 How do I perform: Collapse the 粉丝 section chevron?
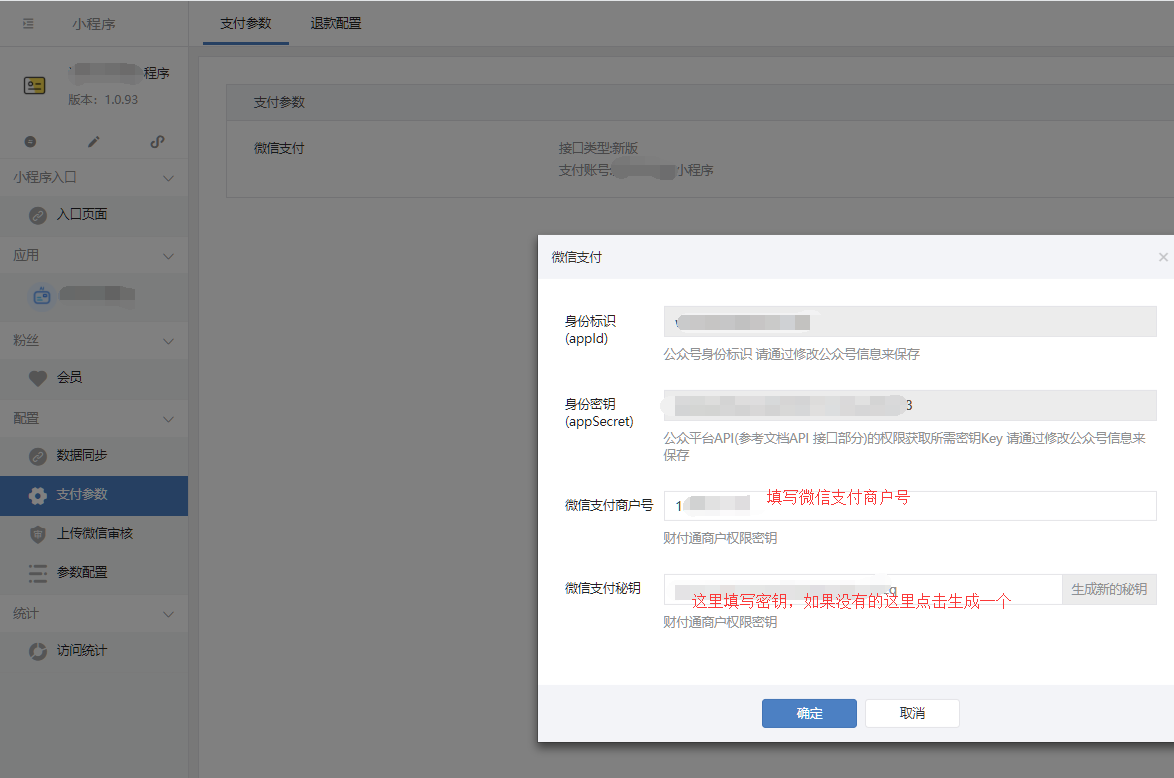[168, 341]
